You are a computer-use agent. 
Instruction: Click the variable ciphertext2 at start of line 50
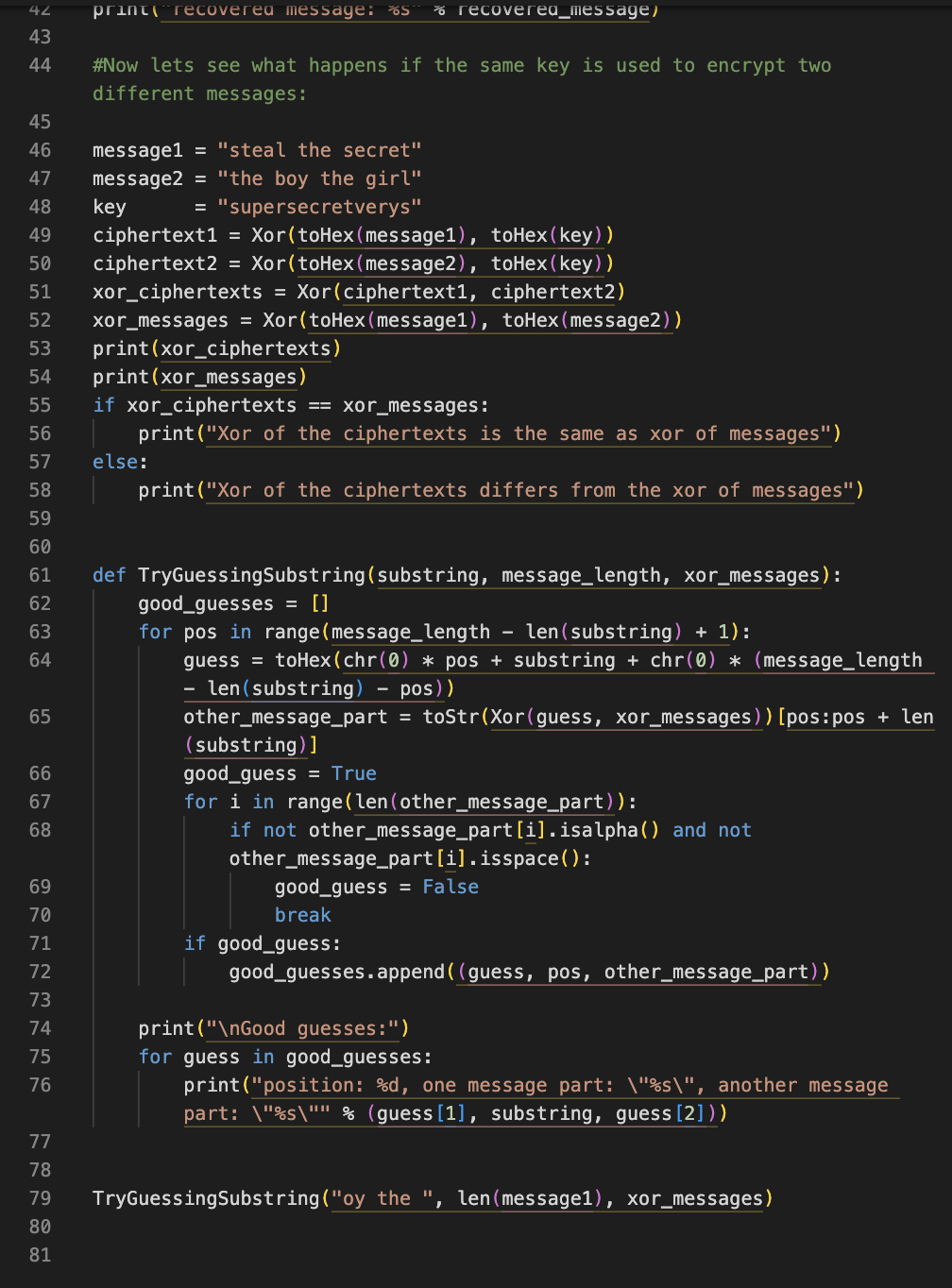click(x=155, y=263)
